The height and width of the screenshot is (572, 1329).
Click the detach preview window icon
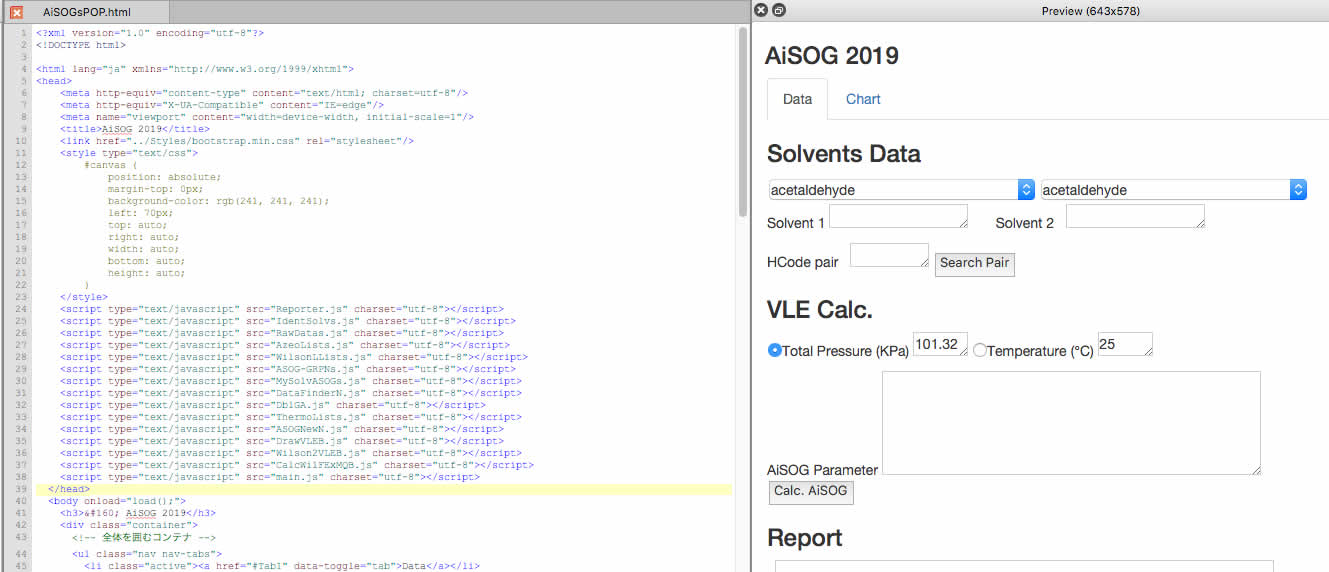coord(780,10)
